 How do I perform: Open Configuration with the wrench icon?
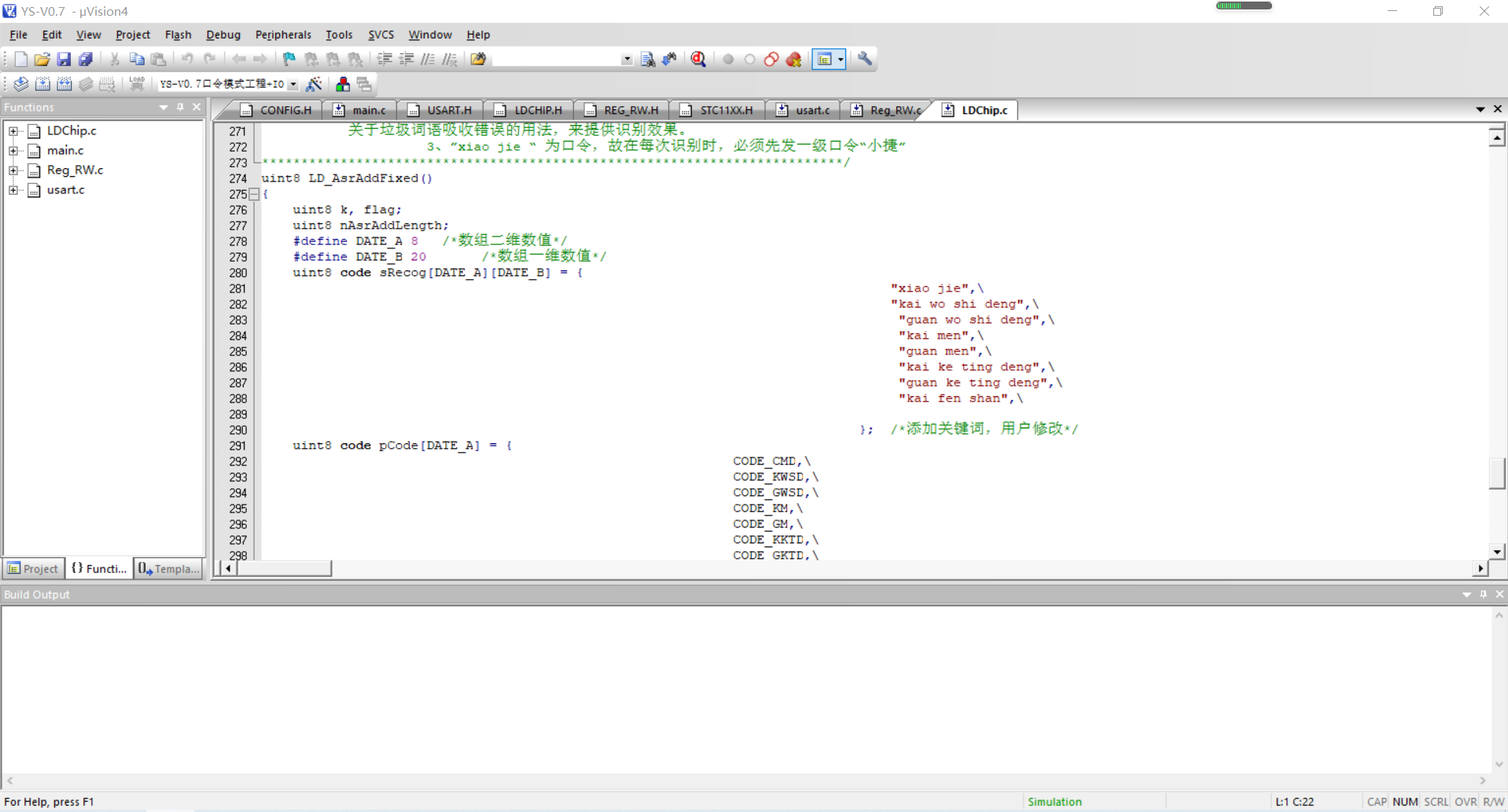click(865, 59)
